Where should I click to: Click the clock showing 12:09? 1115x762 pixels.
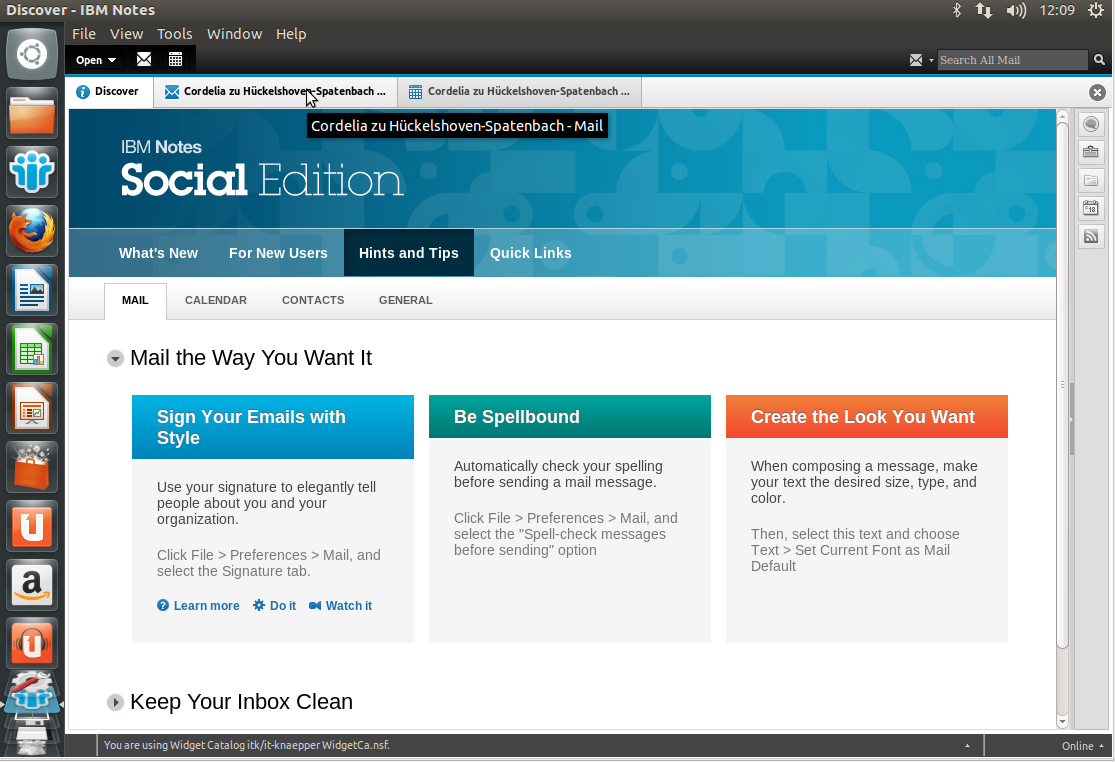(x=1057, y=10)
